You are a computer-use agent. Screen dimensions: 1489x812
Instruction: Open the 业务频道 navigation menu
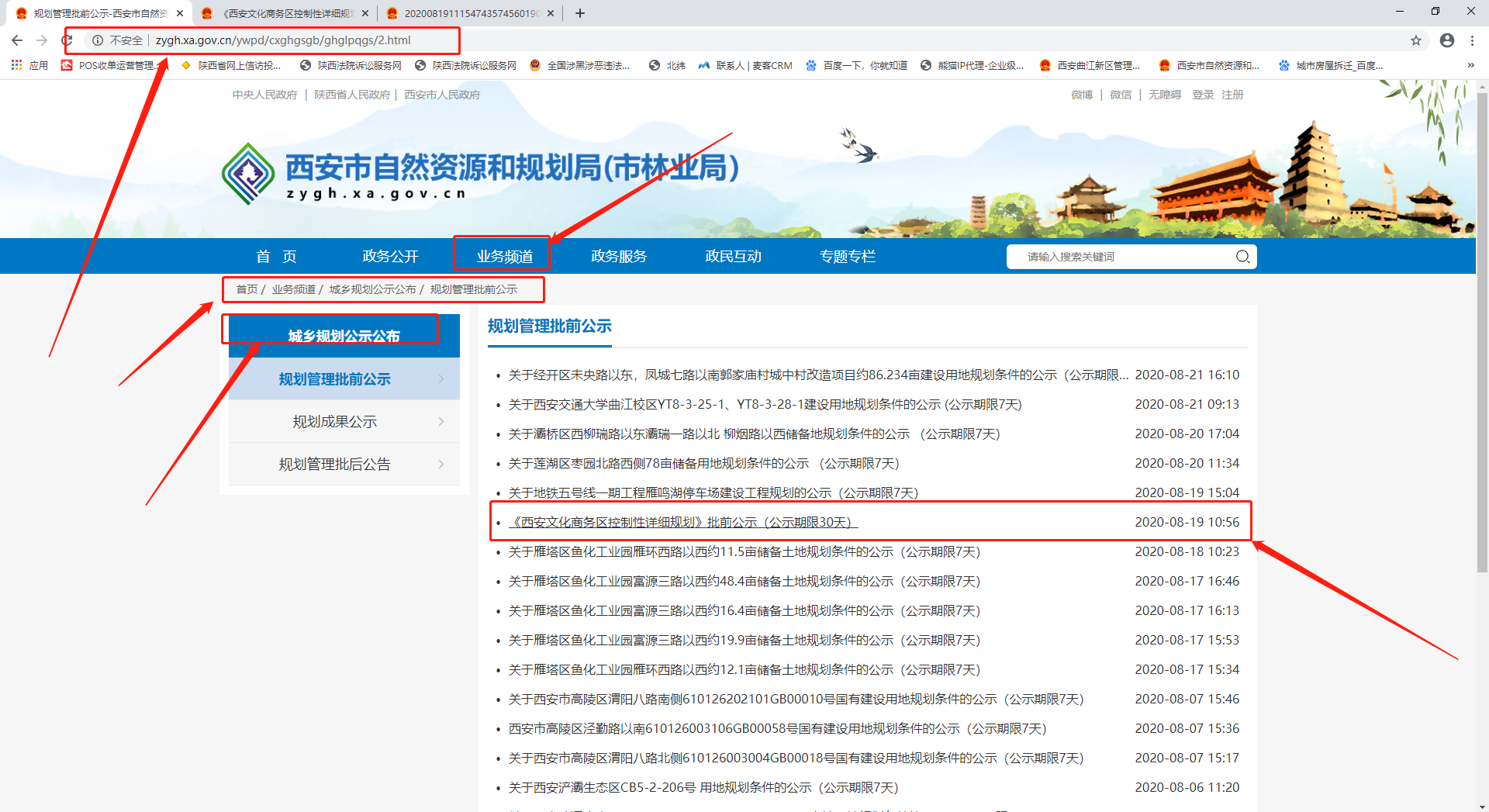coord(504,257)
